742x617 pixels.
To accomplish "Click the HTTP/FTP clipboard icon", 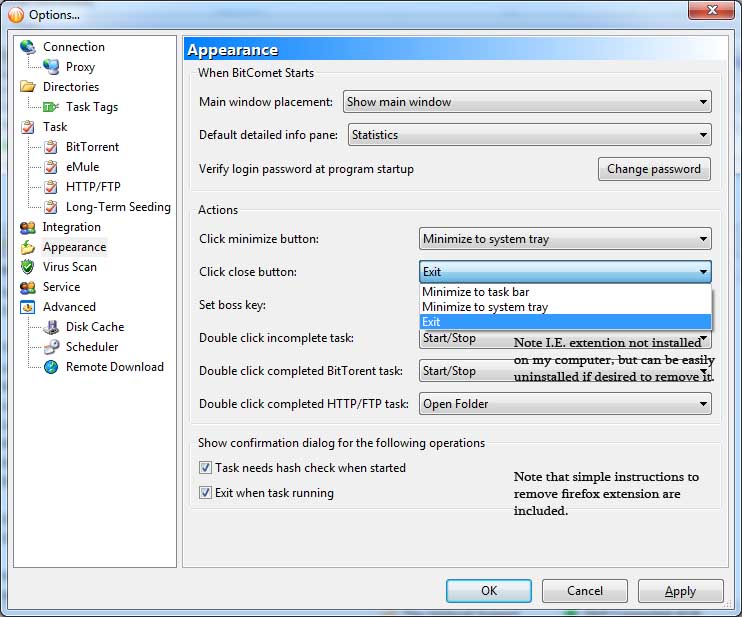I will coord(51,187).
